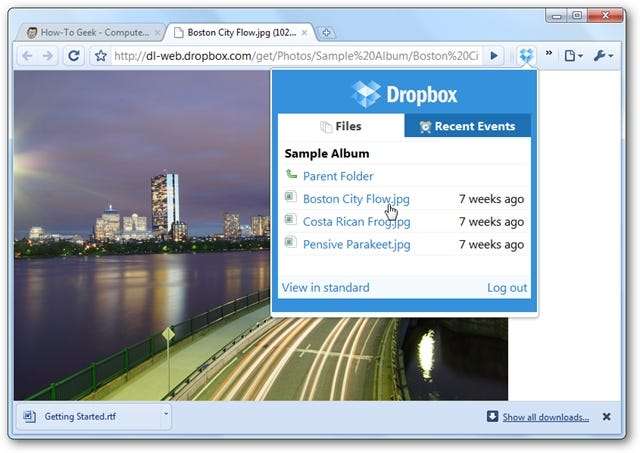The height and width of the screenshot is (453, 640).
Task: Select the Boston City Flow.jpg browser tab
Action: tap(240, 33)
